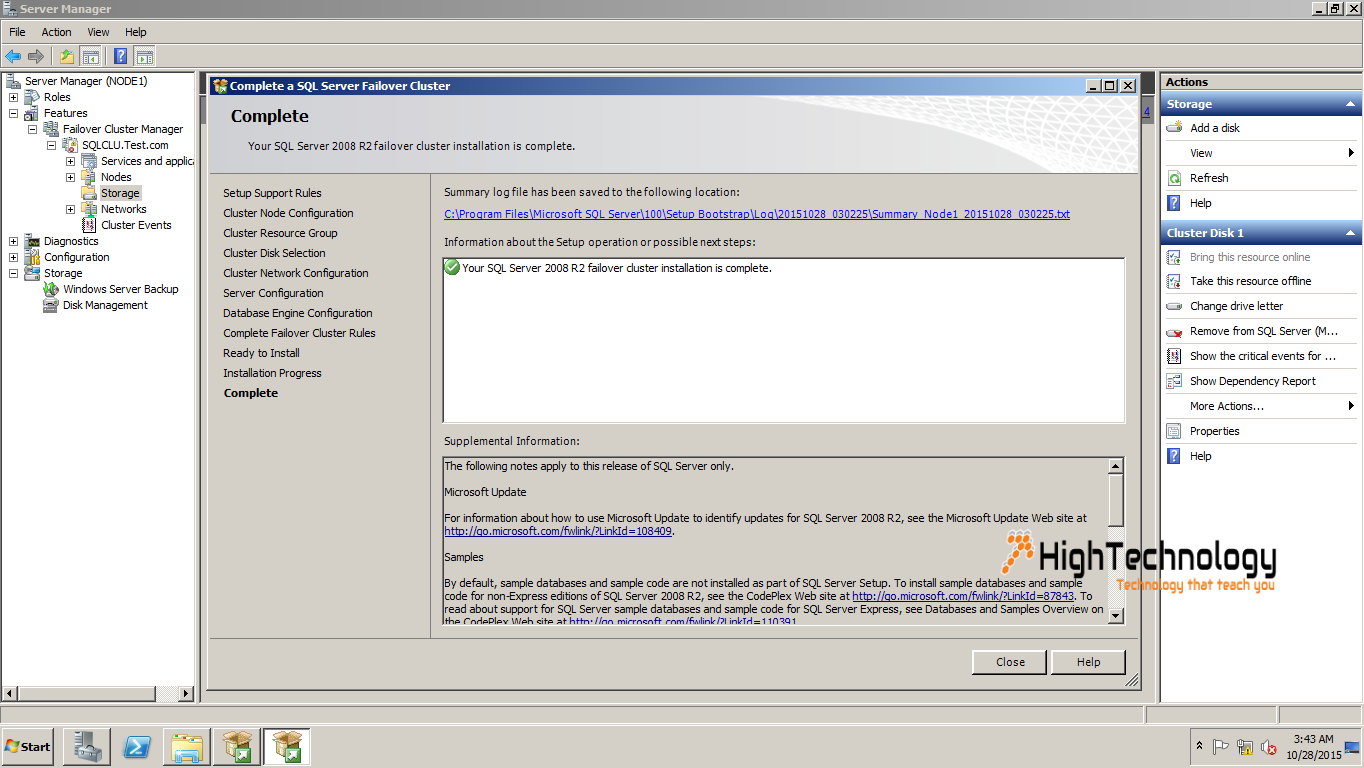Collapse the Cluster Disk 1 actions section

(1350, 233)
